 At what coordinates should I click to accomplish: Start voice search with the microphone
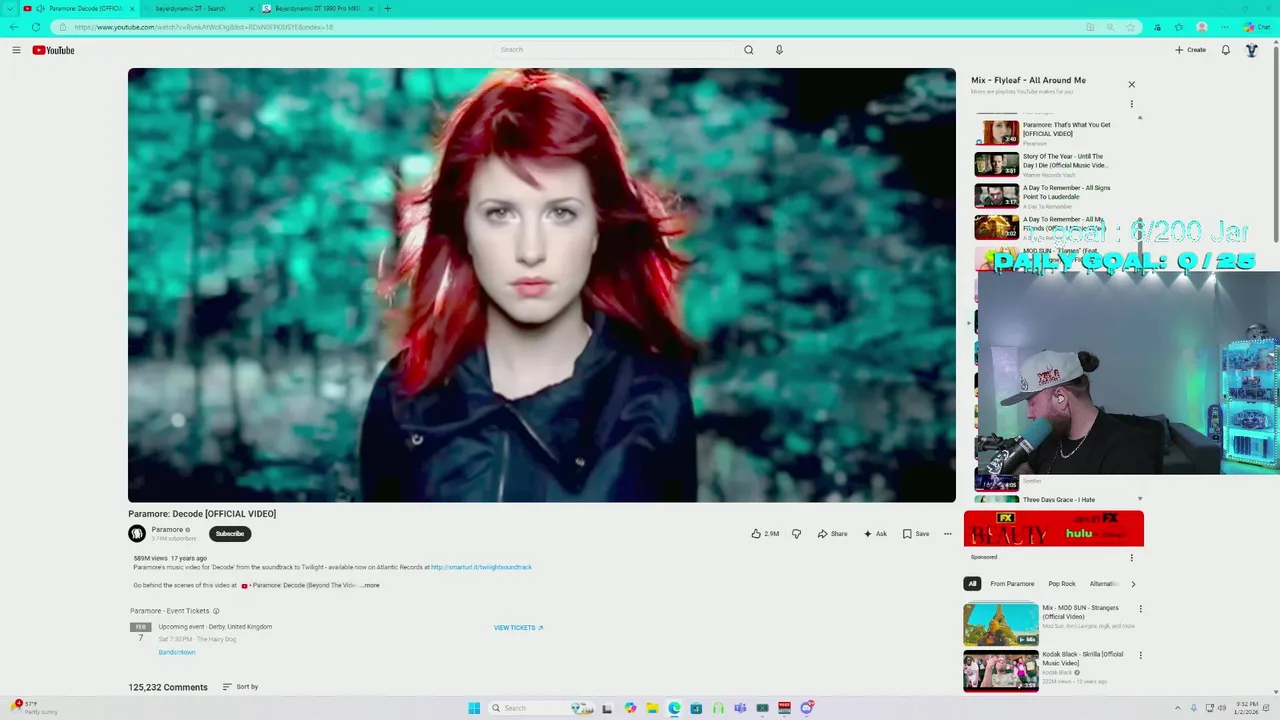tap(779, 50)
